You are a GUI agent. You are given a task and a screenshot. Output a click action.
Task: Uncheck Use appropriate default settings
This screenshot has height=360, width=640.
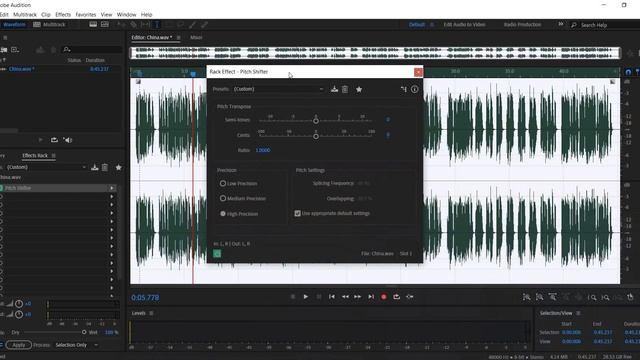click(x=298, y=213)
